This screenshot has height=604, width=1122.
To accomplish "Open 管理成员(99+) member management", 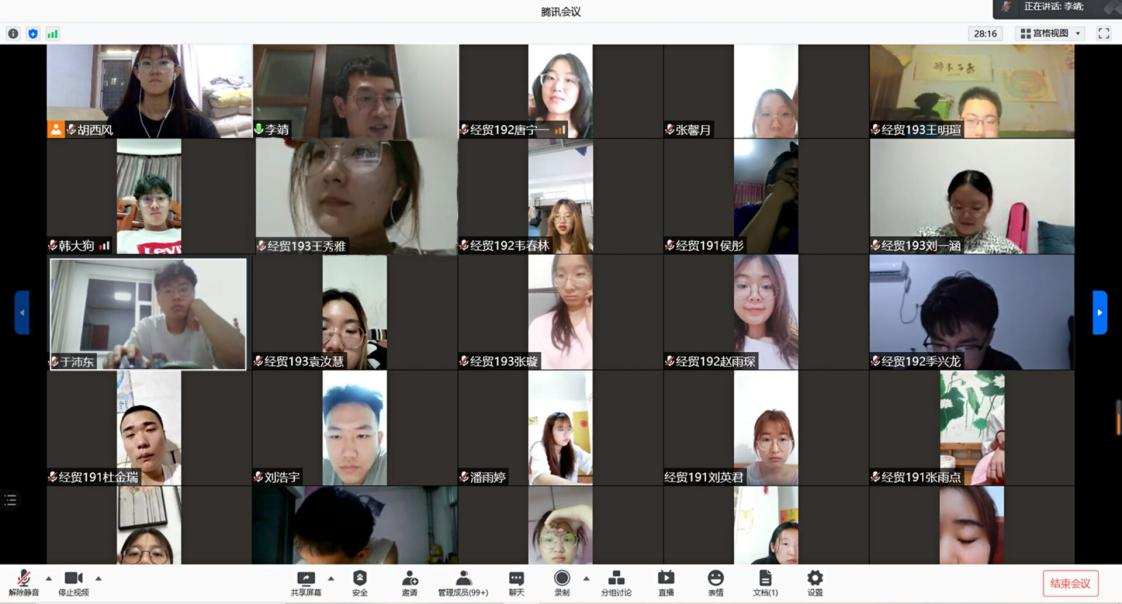I will (463, 583).
